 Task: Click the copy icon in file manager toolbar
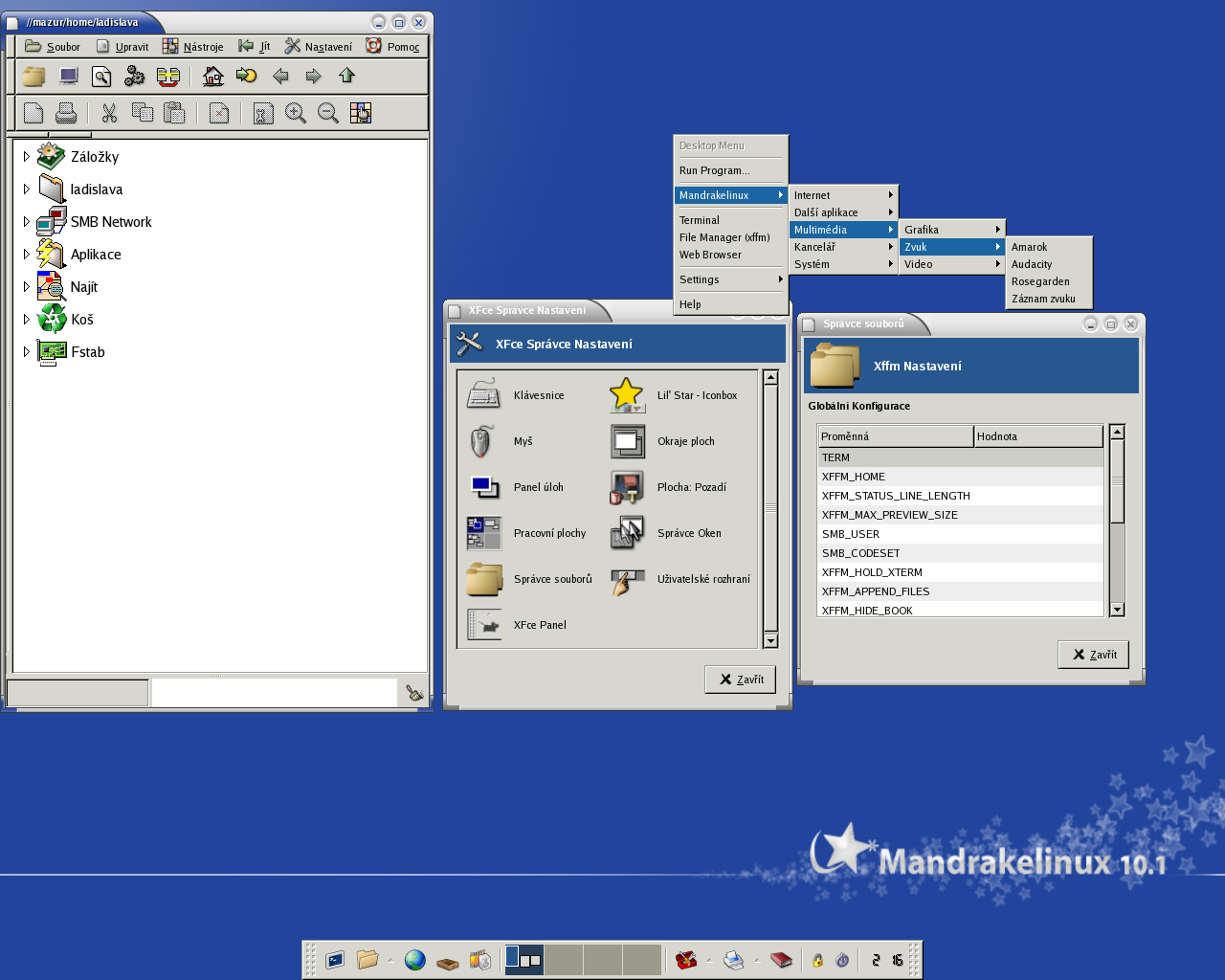(143, 113)
